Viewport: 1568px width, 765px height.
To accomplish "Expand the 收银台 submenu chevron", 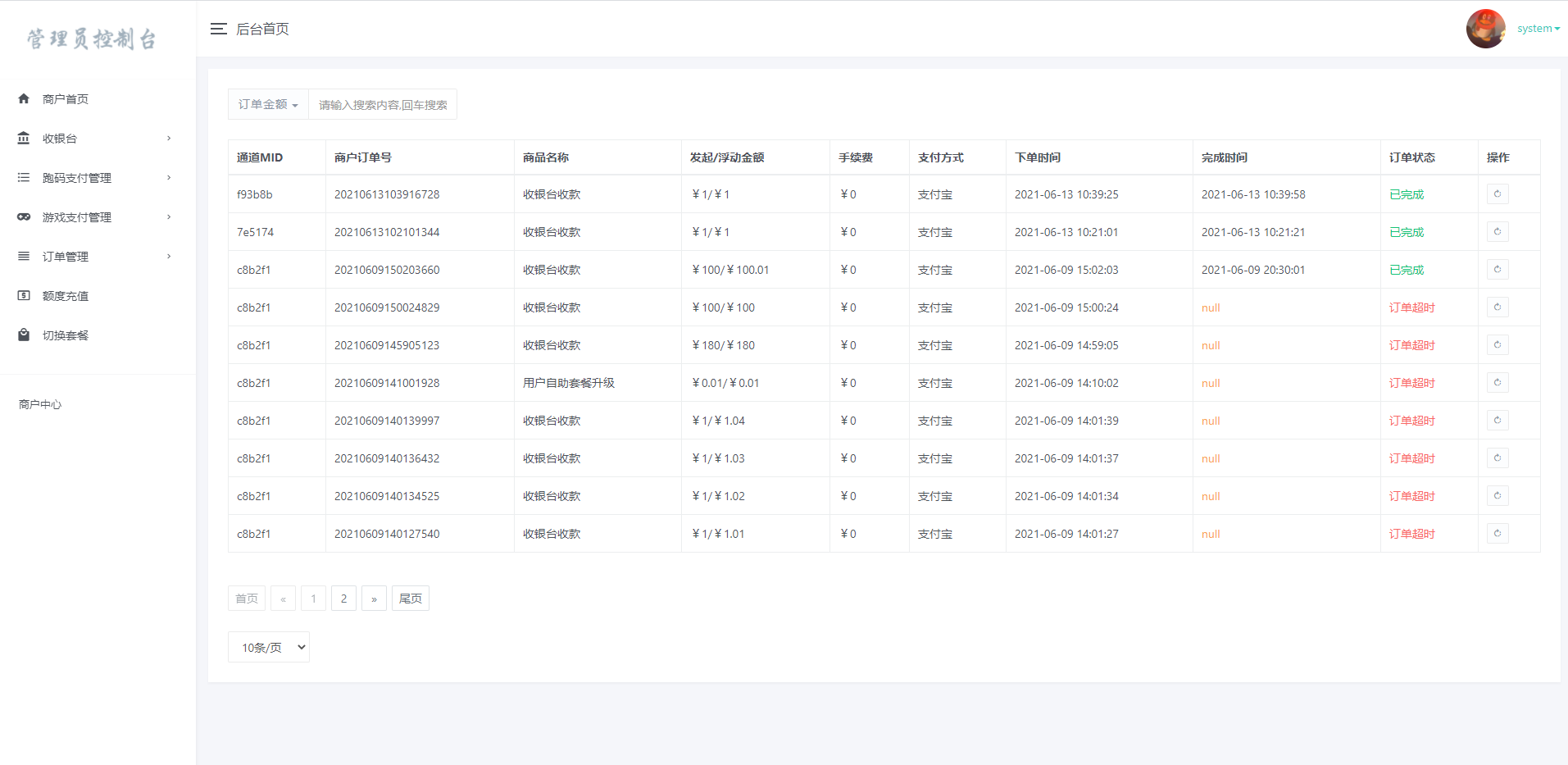I will pos(169,138).
